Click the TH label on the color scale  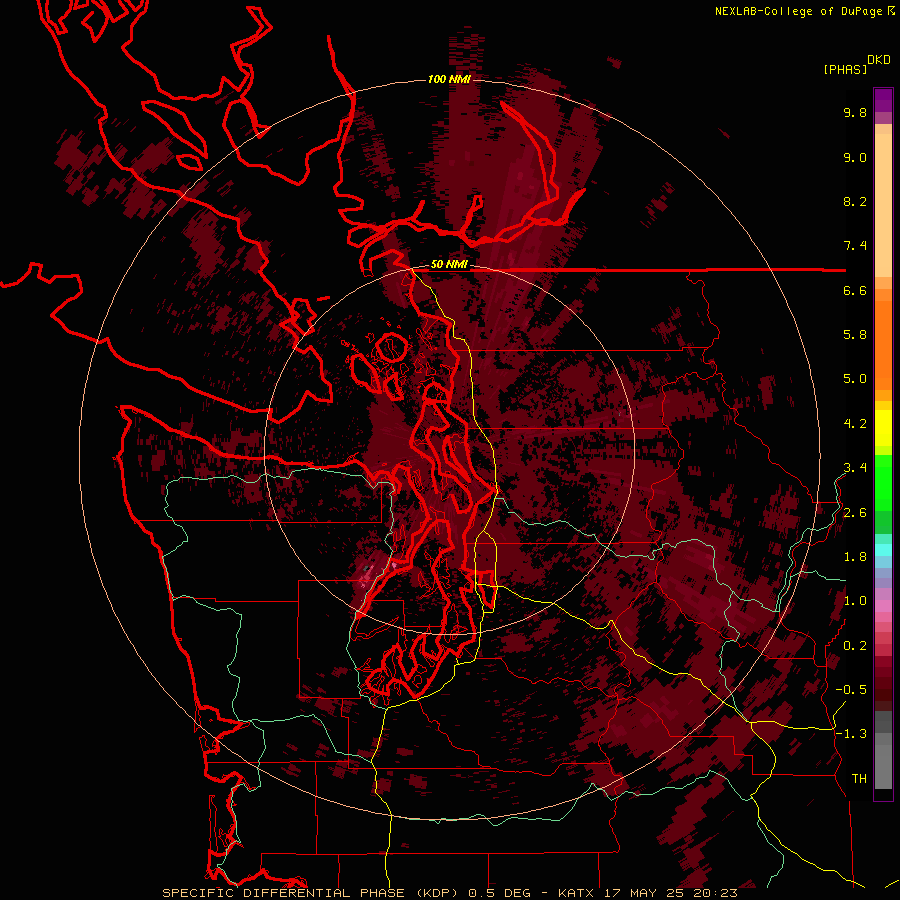[x=859, y=779]
